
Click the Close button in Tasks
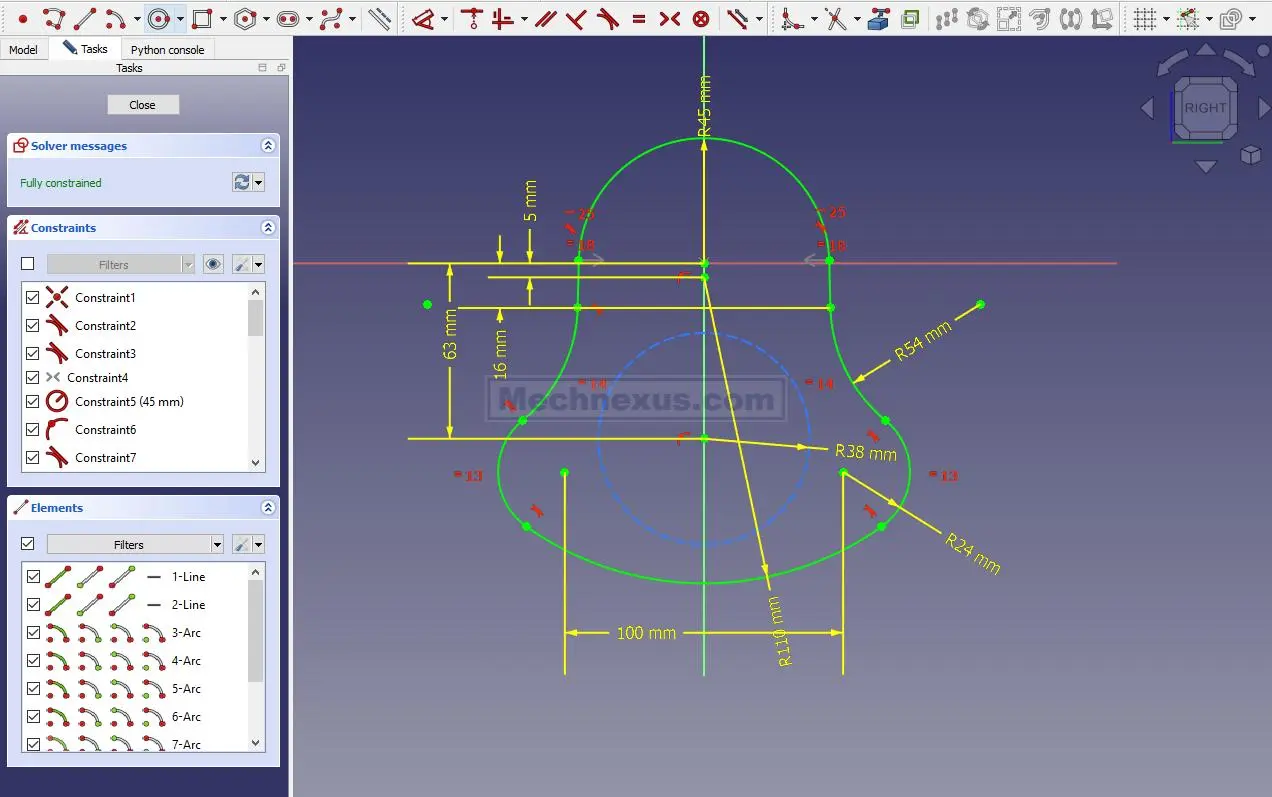[143, 105]
